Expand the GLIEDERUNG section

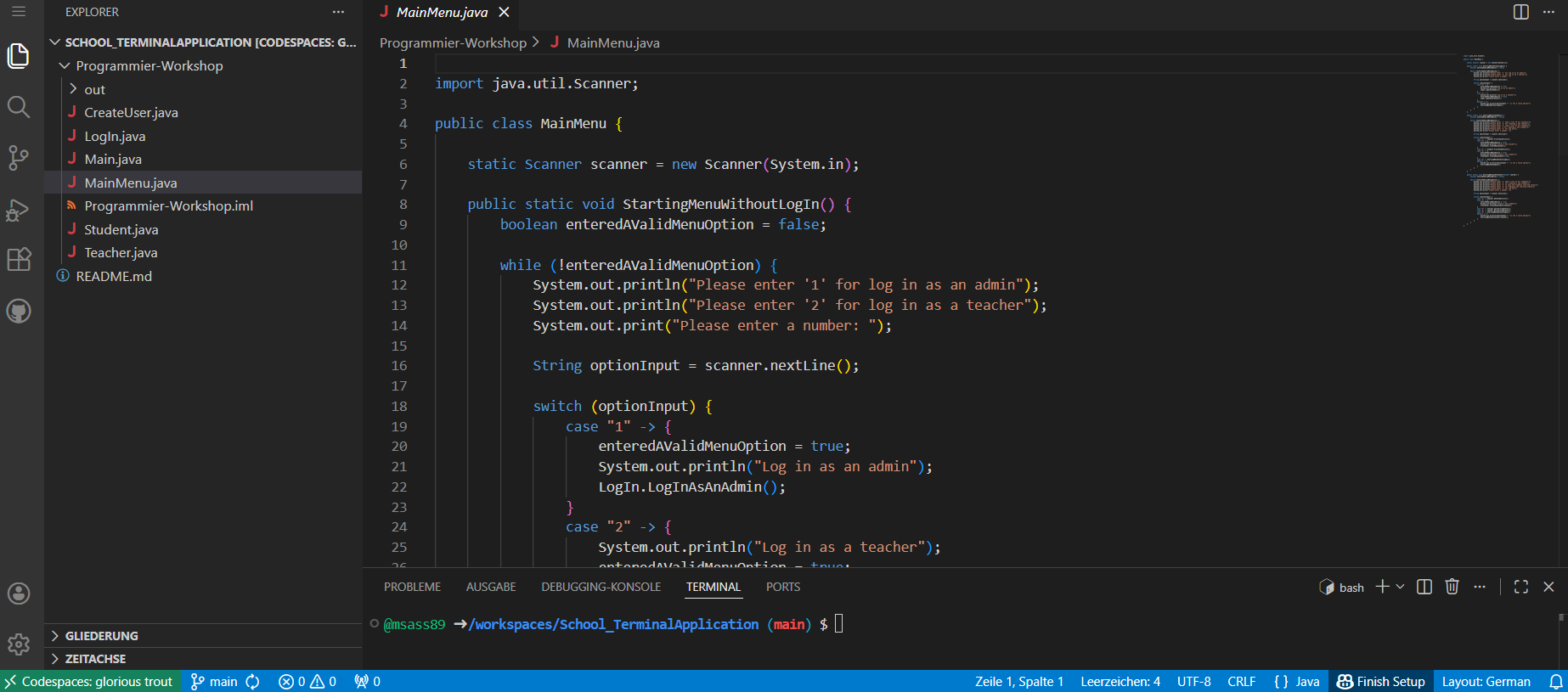101,636
